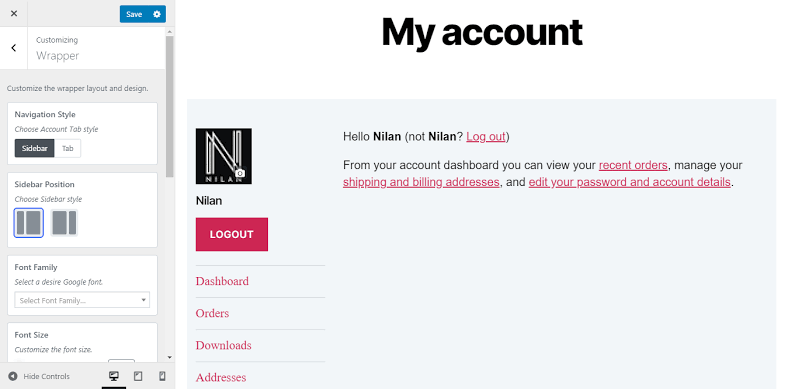Open the Select Font Family dropdown
This screenshot has height=389, width=788.
tap(82, 300)
